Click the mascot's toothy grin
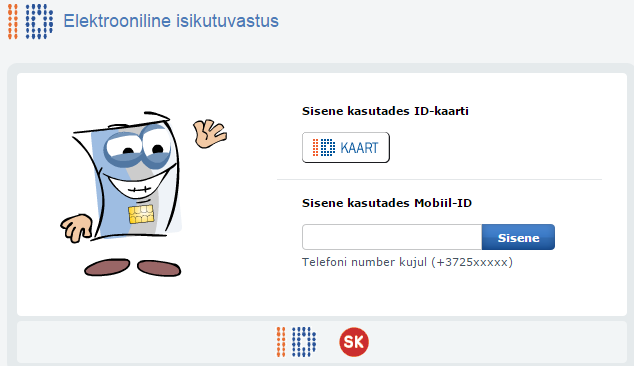Screen dimensions: 634x366 coord(137,186)
